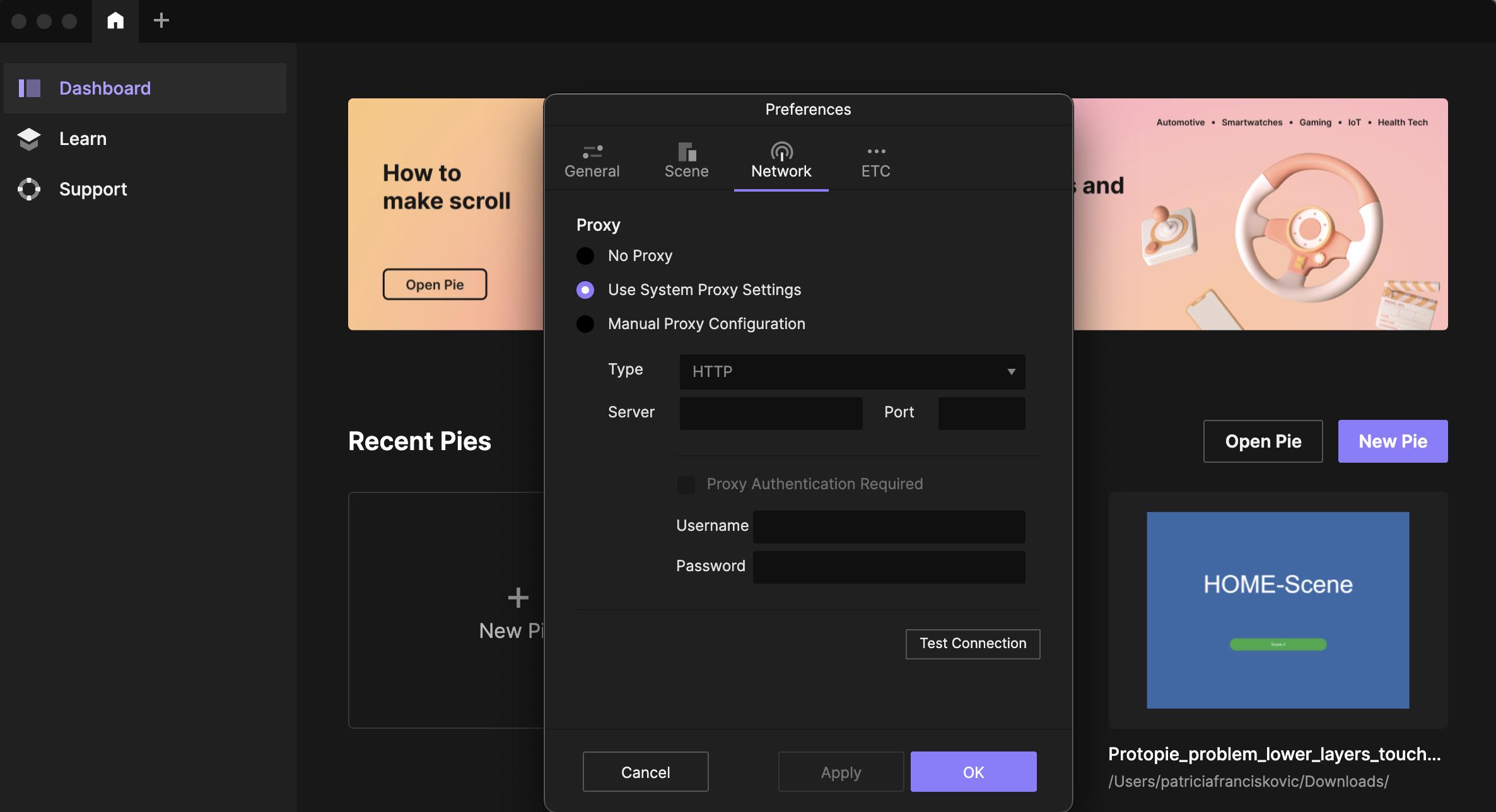Viewport: 1496px width, 812px height.
Task: Click the Scene preferences icon
Action: click(686, 152)
